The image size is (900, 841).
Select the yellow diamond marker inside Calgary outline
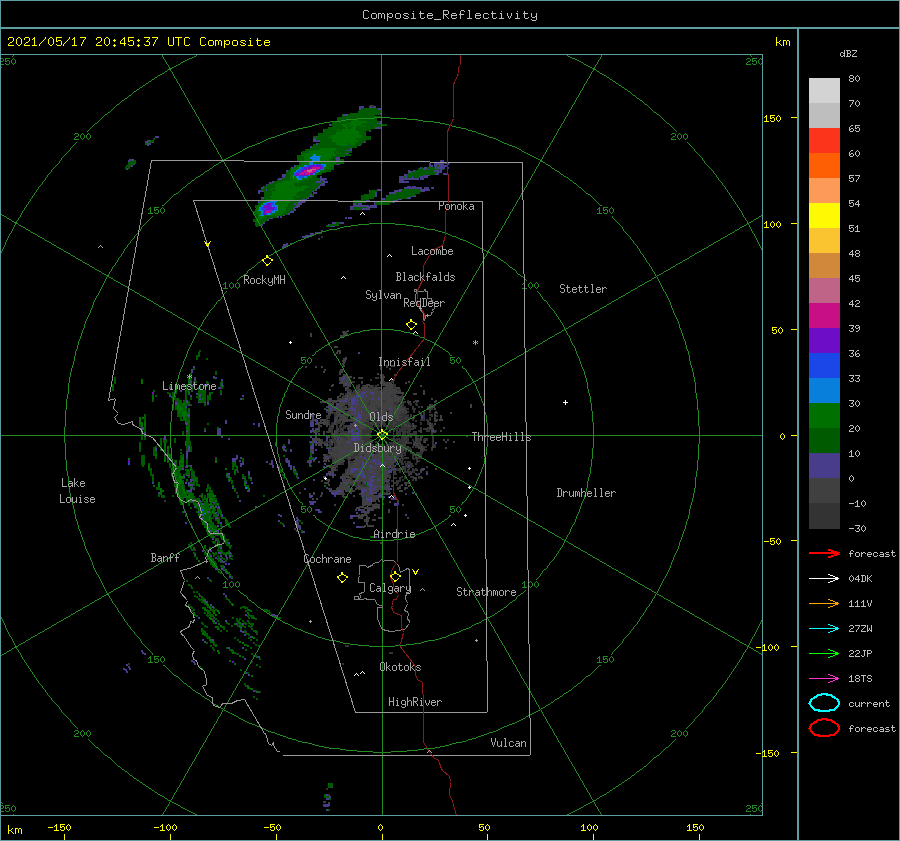[395, 576]
